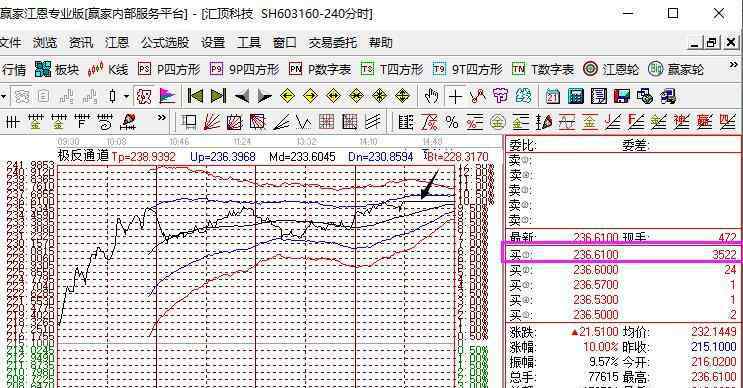The image size is (743, 388).
Task: Click the Md=233.6045 value
Action: click(302, 156)
